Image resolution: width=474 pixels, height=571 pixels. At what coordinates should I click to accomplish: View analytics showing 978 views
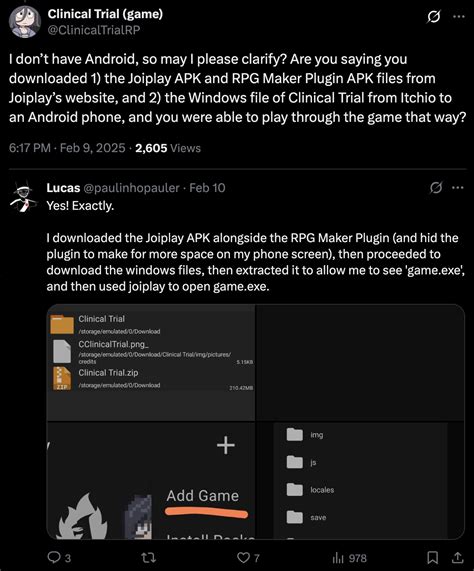349,558
